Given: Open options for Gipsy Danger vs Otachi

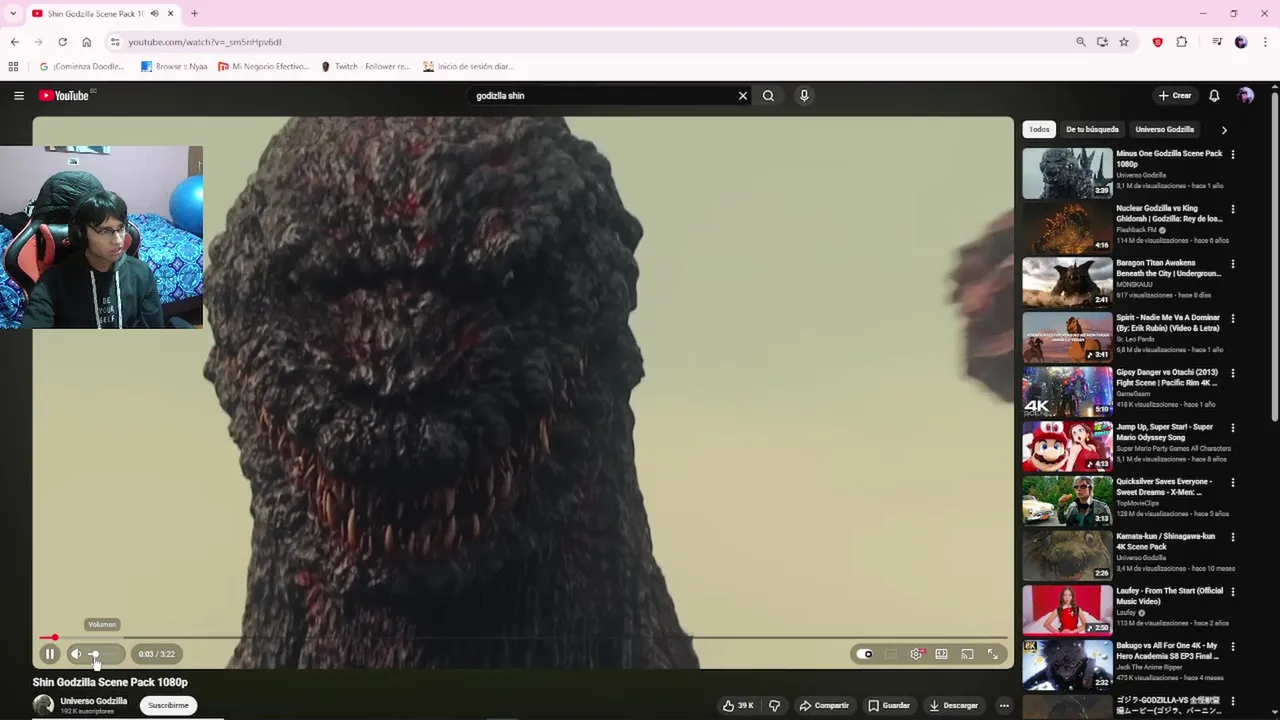Looking at the screenshot, I should 1233,373.
